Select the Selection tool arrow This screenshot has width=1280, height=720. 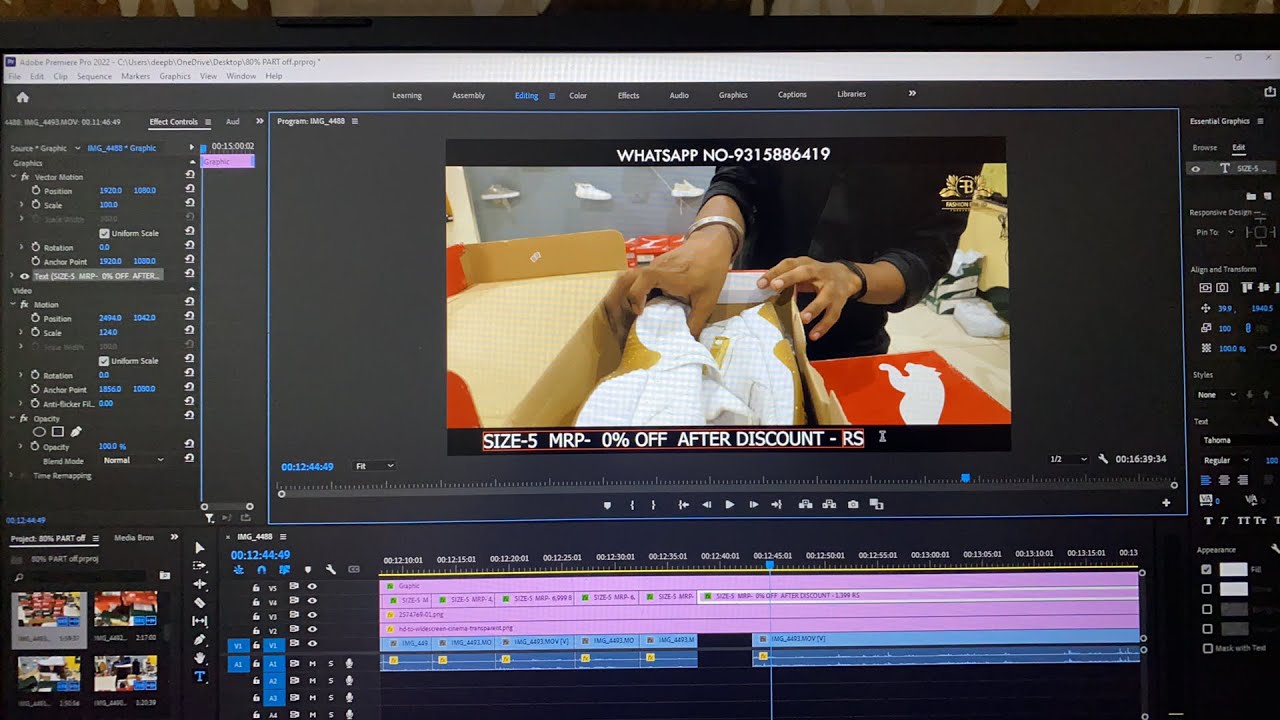click(x=199, y=547)
